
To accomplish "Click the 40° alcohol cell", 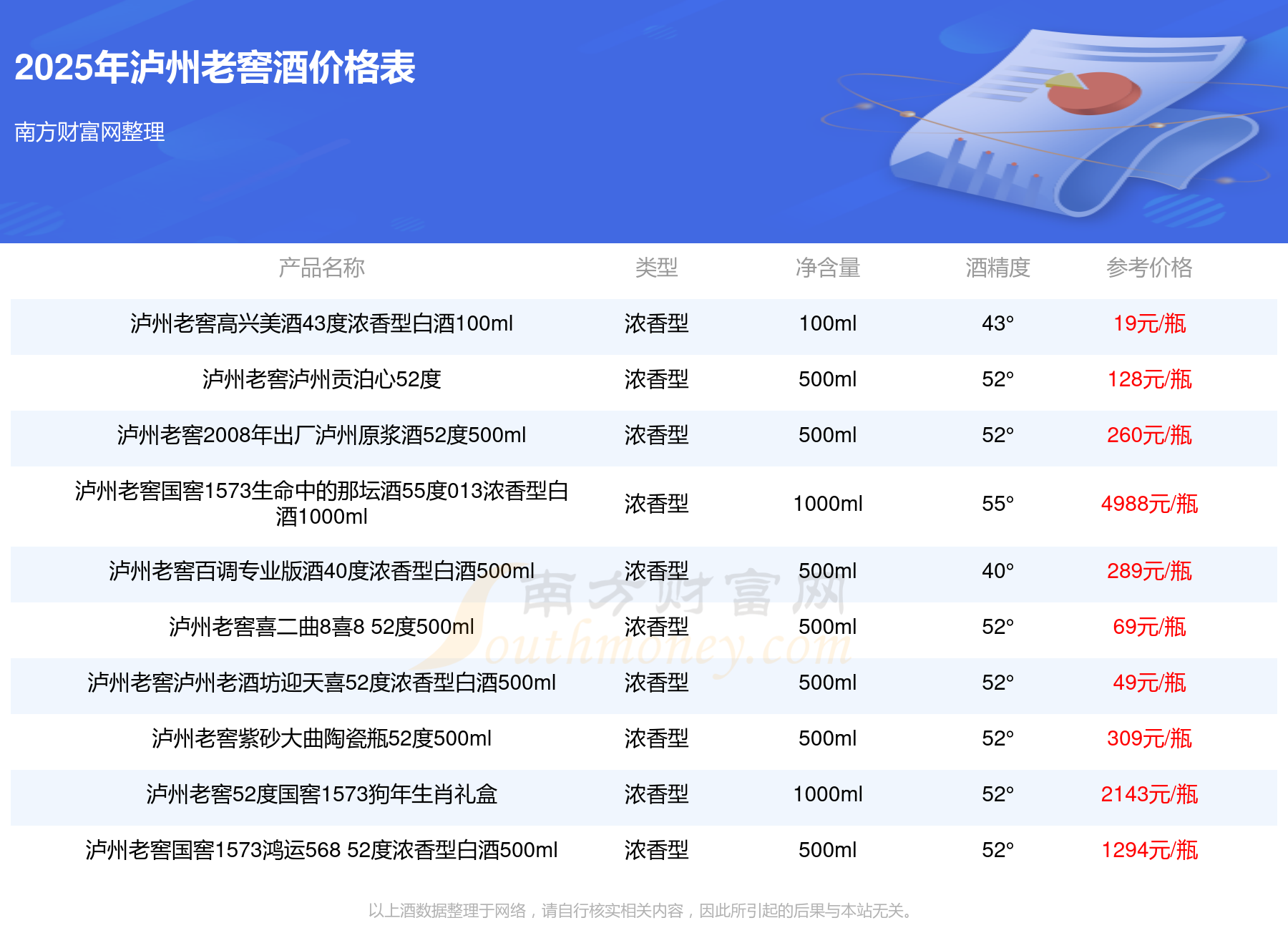I will [997, 571].
